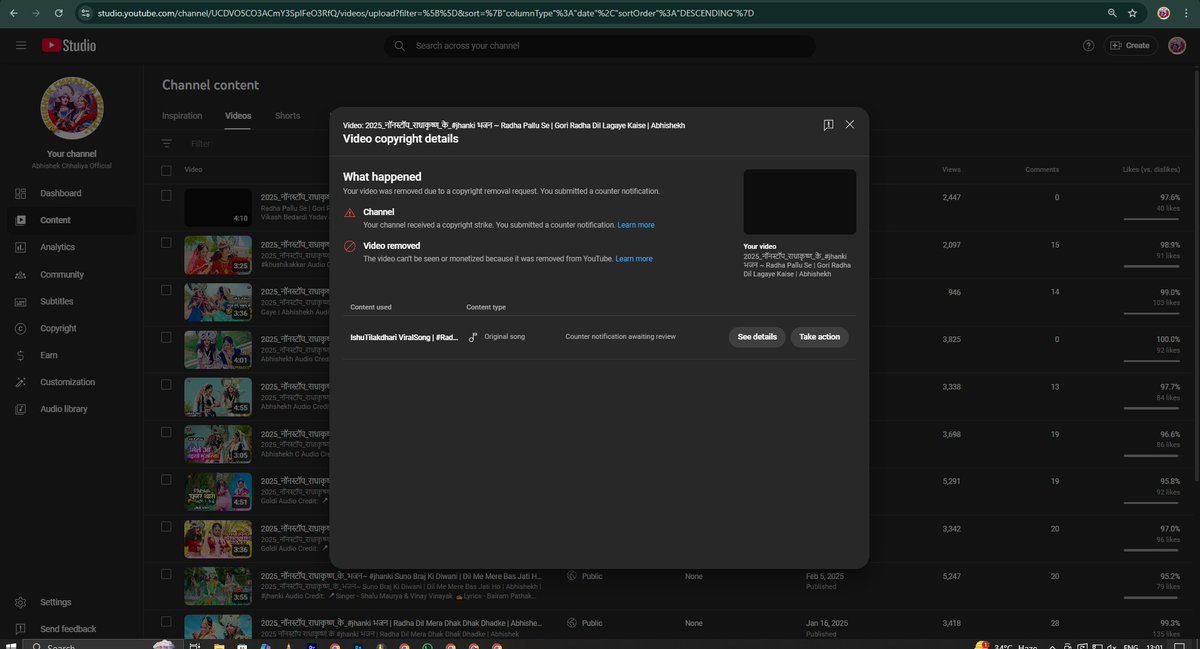This screenshot has width=1200, height=649.
Task: Close the Video copyright details dialog
Action: click(850, 125)
